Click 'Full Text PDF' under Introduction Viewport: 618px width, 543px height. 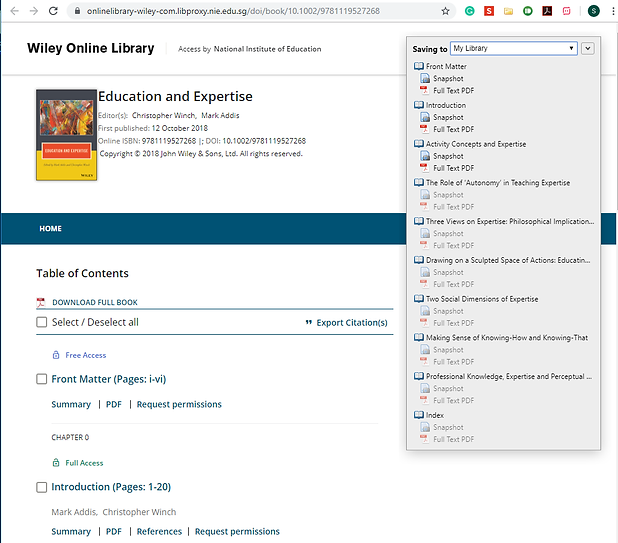click(453, 129)
